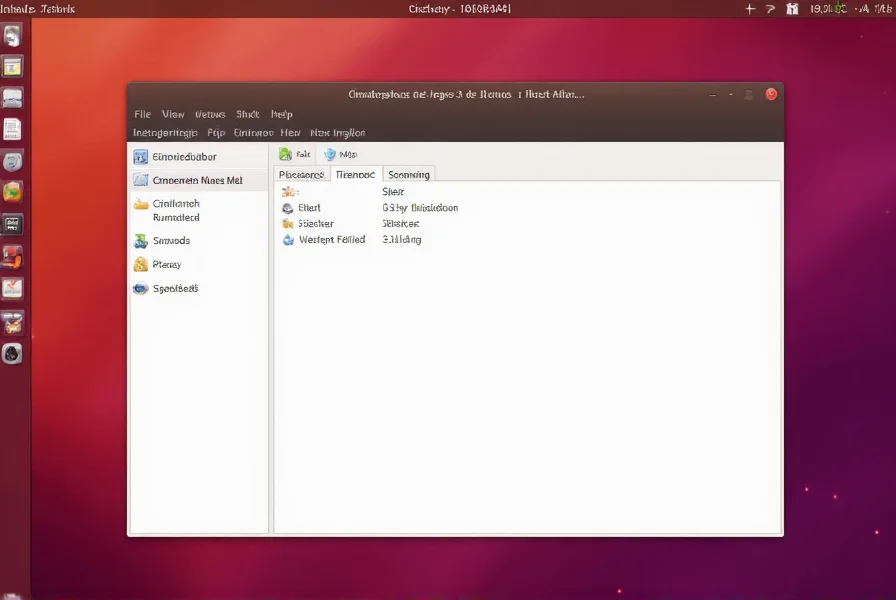896x600 pixels.
Task: Click the green icon in the toolbar
Action: 285,154
